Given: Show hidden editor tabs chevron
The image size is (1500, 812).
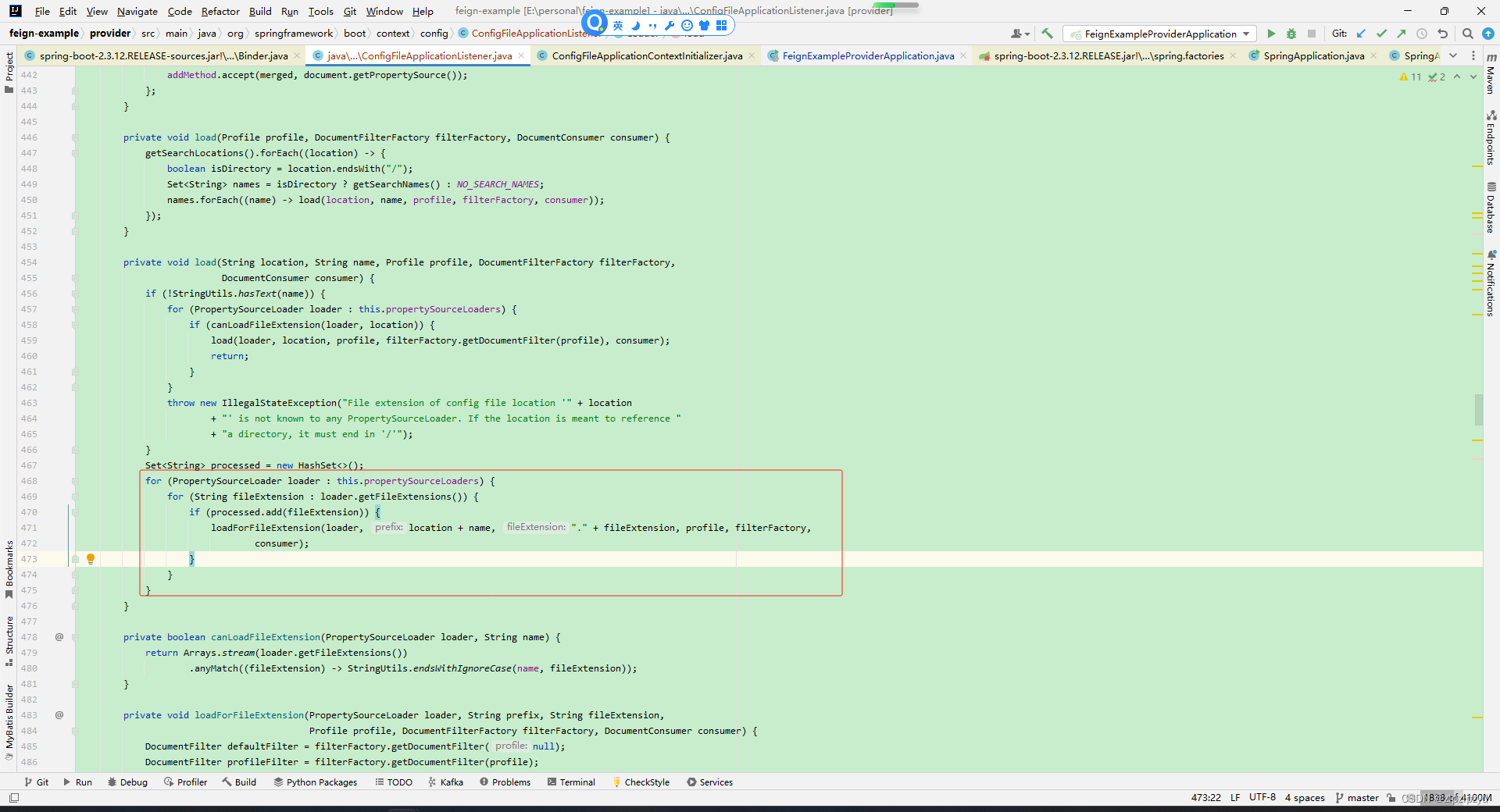Looking at the screenshot, I should click(1453, 55).
